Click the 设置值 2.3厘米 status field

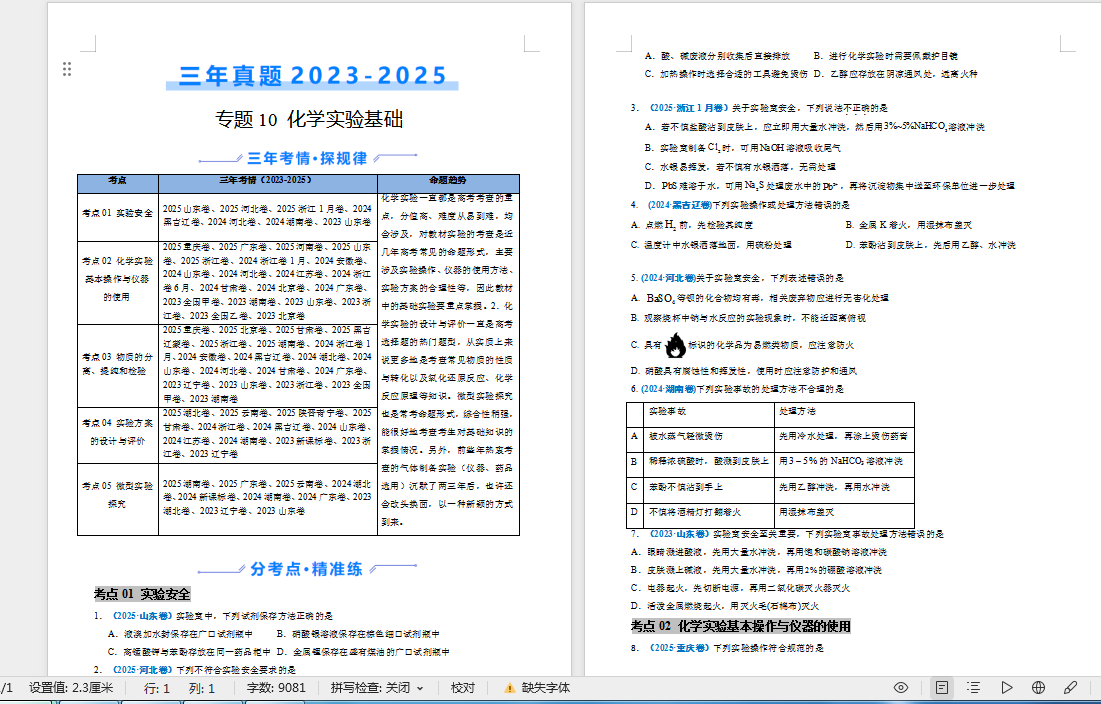[70, 688]
